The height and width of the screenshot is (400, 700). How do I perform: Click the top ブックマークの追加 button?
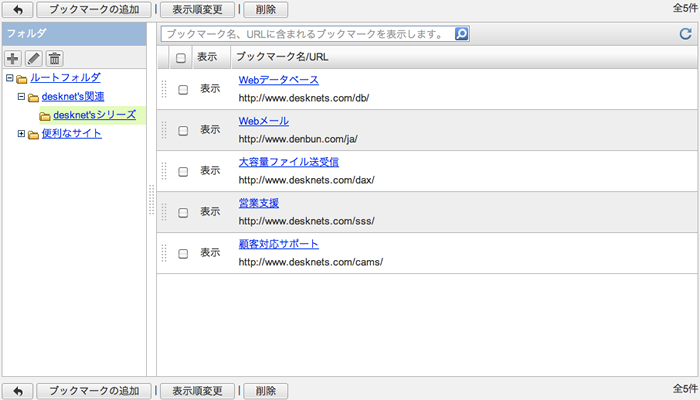point(94,9)
